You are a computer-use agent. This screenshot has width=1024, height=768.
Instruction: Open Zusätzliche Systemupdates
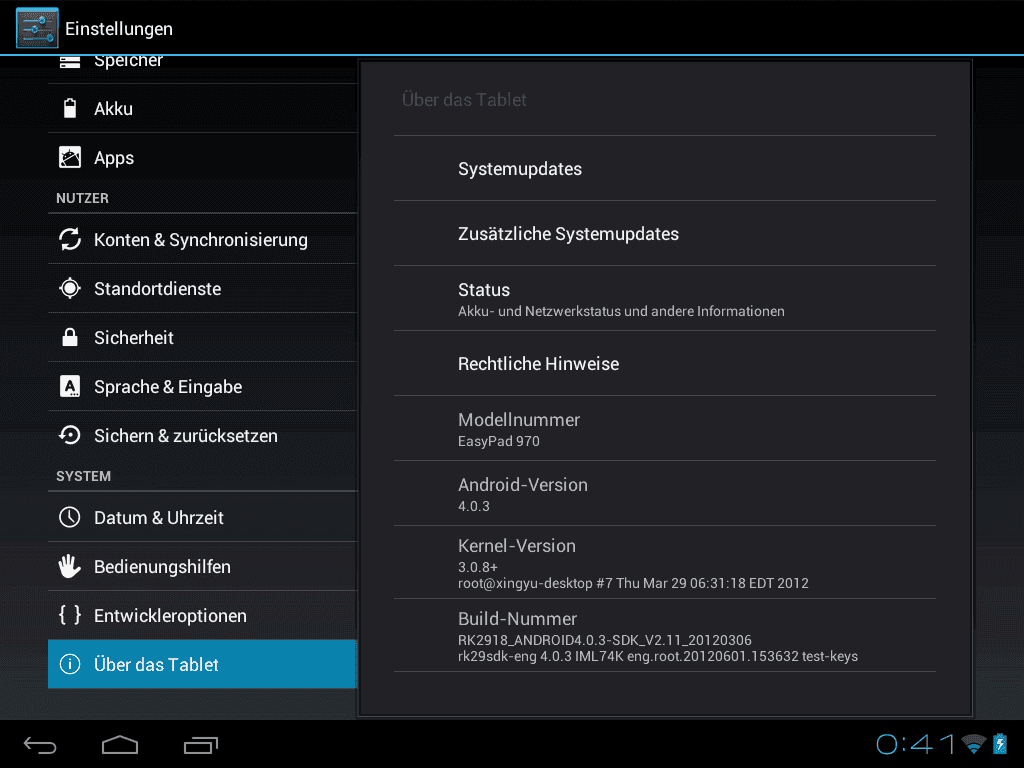665,233
